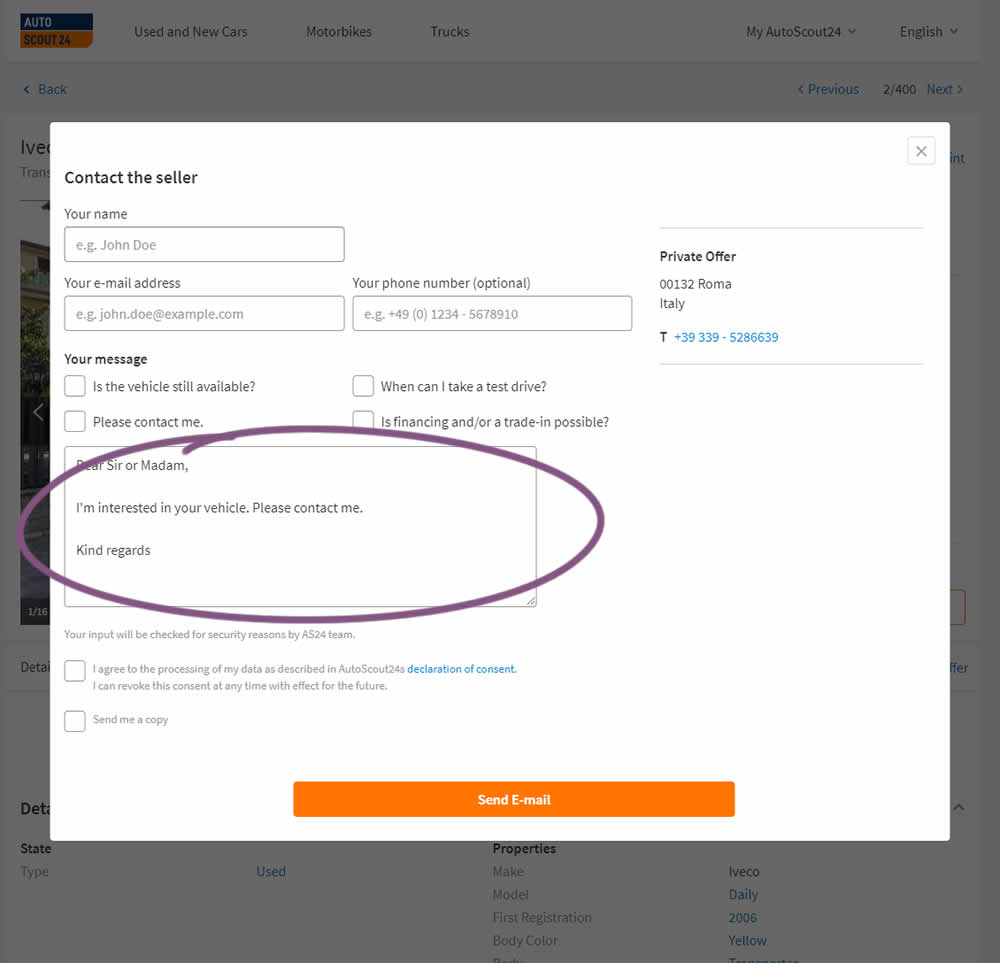Viewport: 1000px width, 964px height.
Task: Open the Used and New Cars menu
Action: coord(191,32)
